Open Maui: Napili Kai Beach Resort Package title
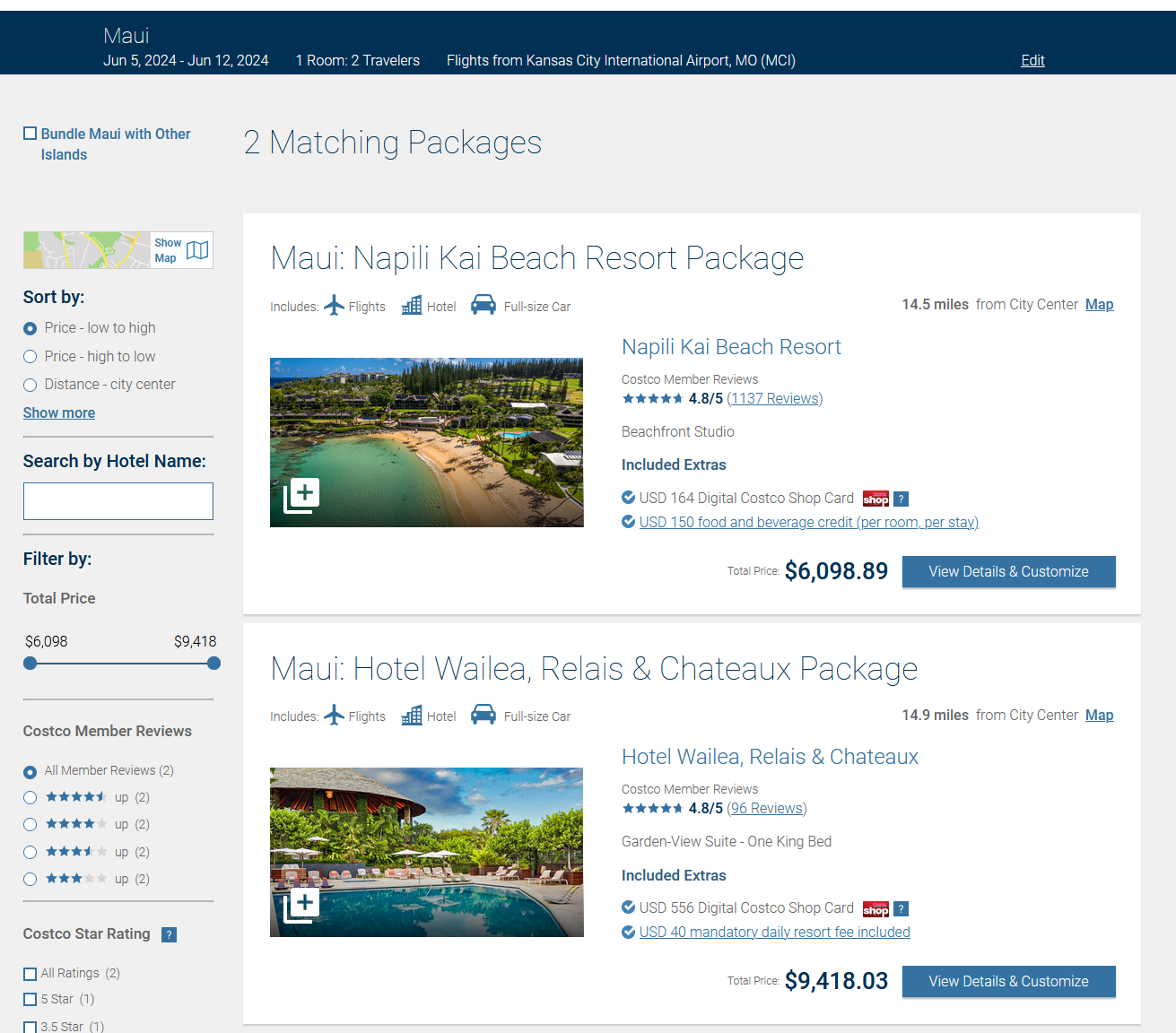The image size is (1176, 1033). (x=536, y=258)
